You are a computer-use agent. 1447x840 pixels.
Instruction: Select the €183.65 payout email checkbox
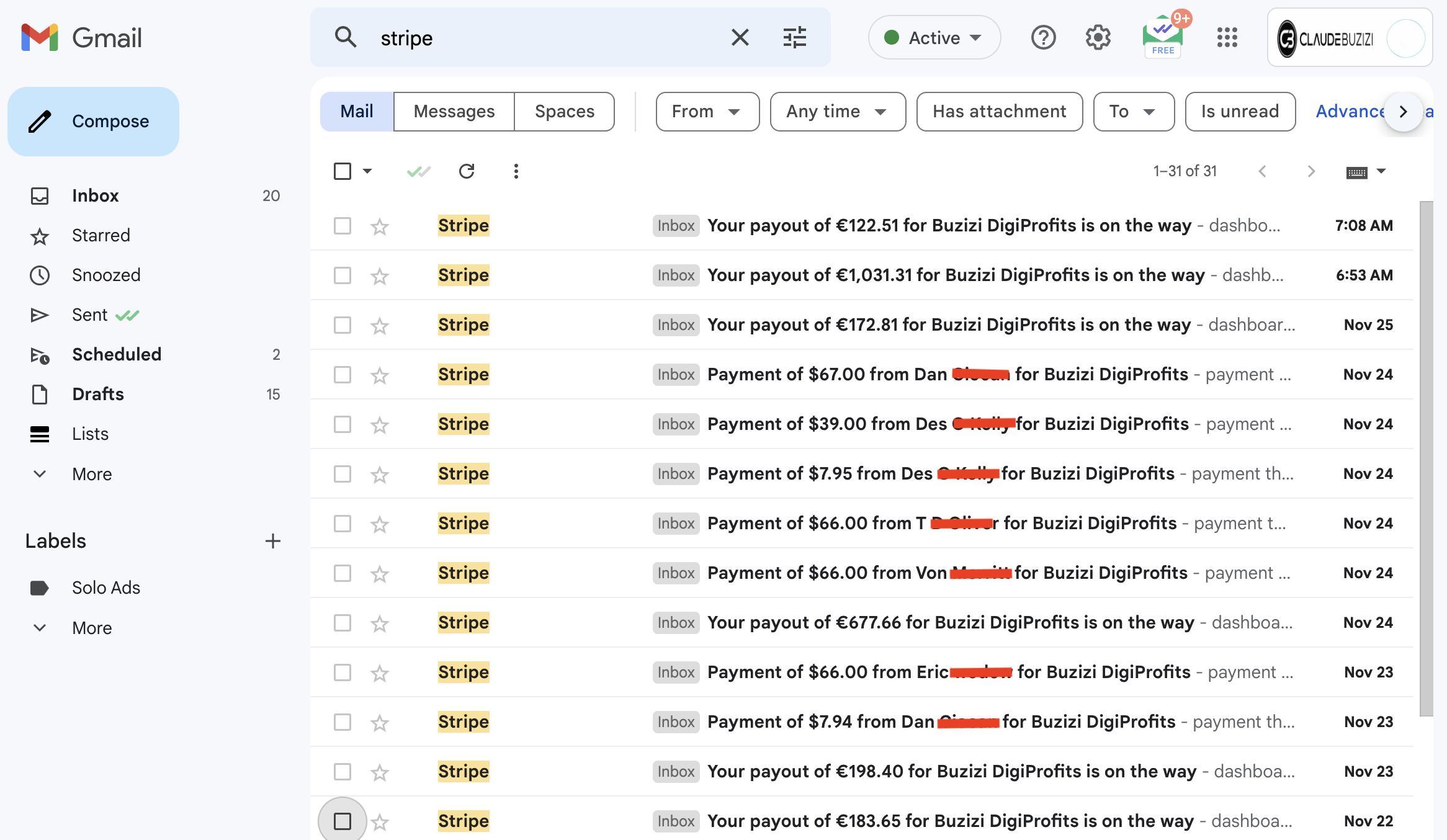pos(342,821)
